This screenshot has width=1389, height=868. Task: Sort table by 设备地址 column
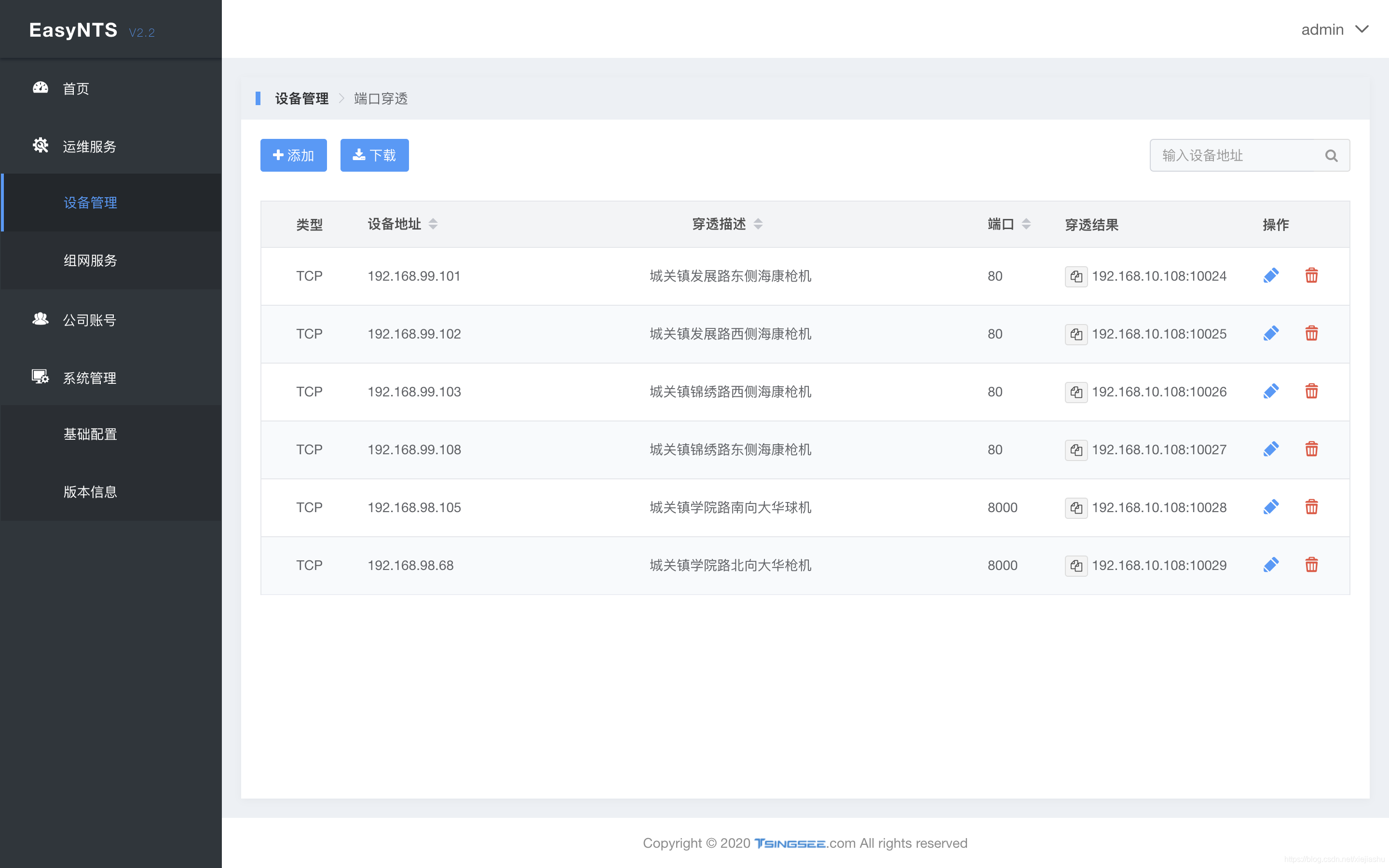click(x=434, y=224)
